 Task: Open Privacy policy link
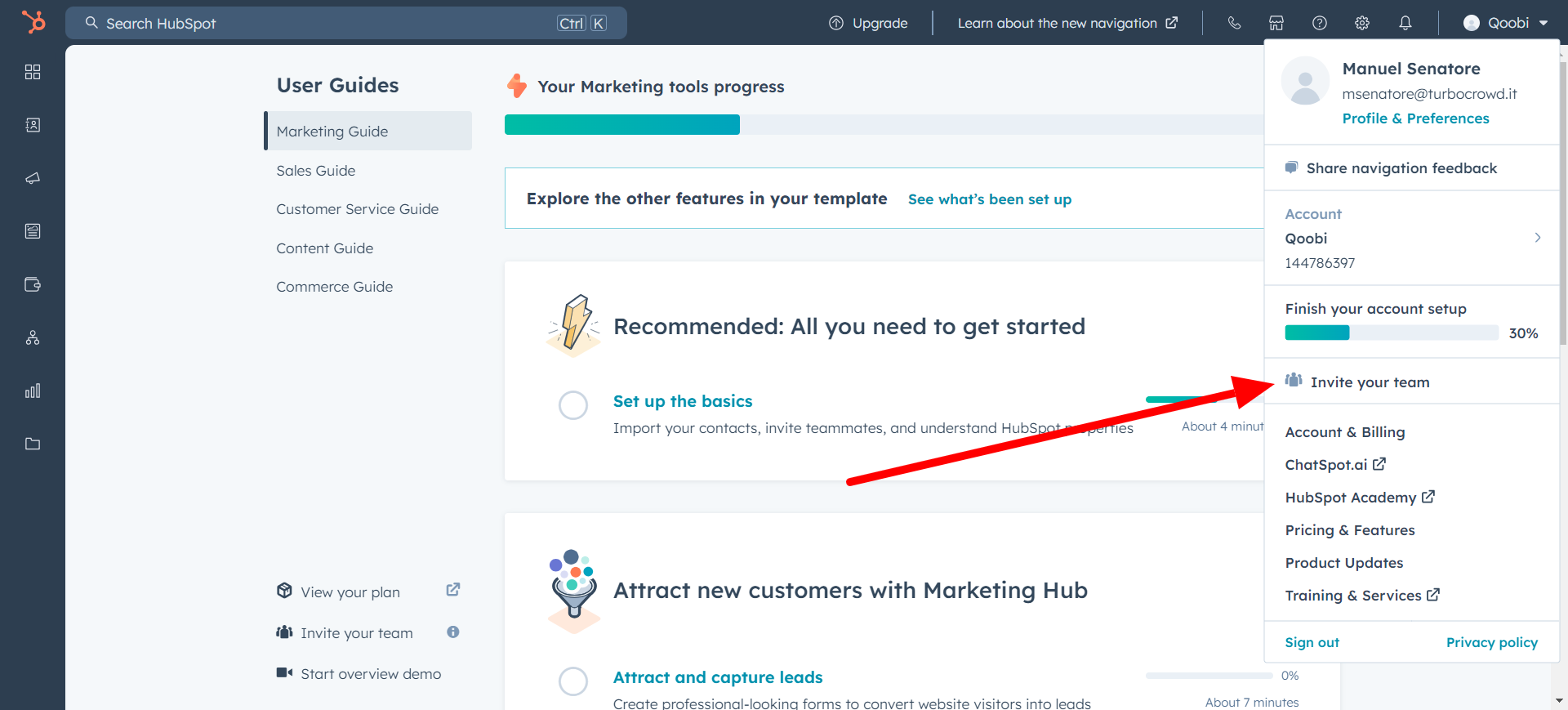(x=1492, y=642)
